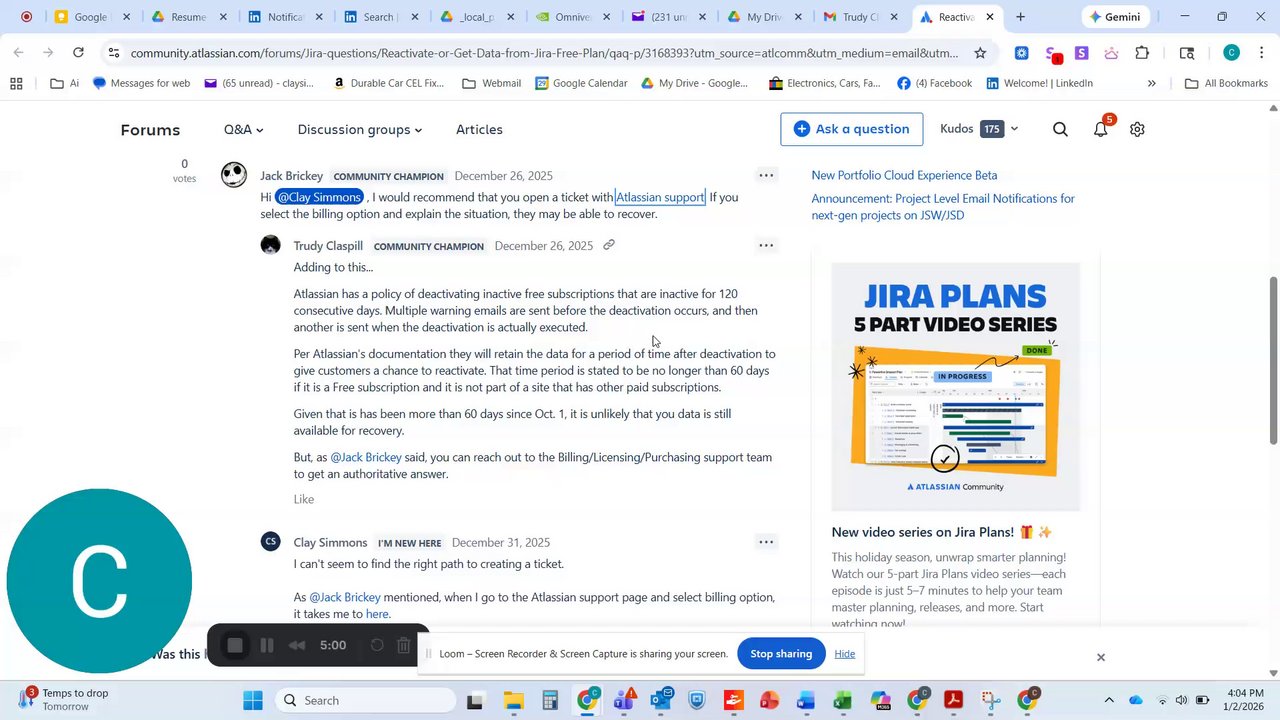Follow the Atlassian support link

click(660, 197)
